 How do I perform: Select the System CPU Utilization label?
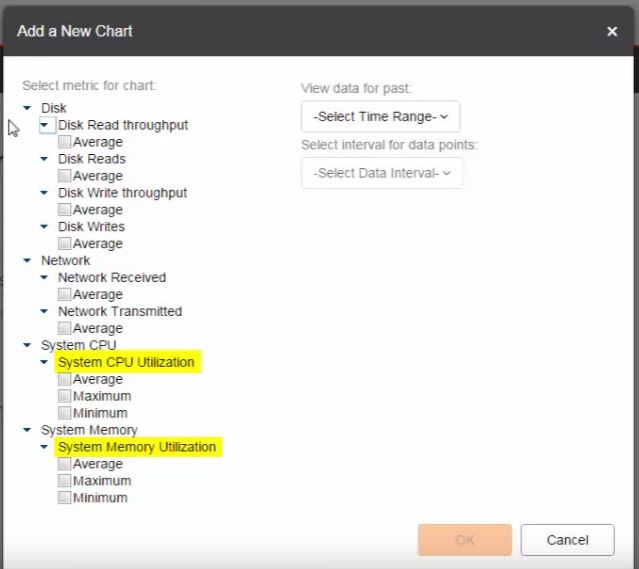[126, 362]
